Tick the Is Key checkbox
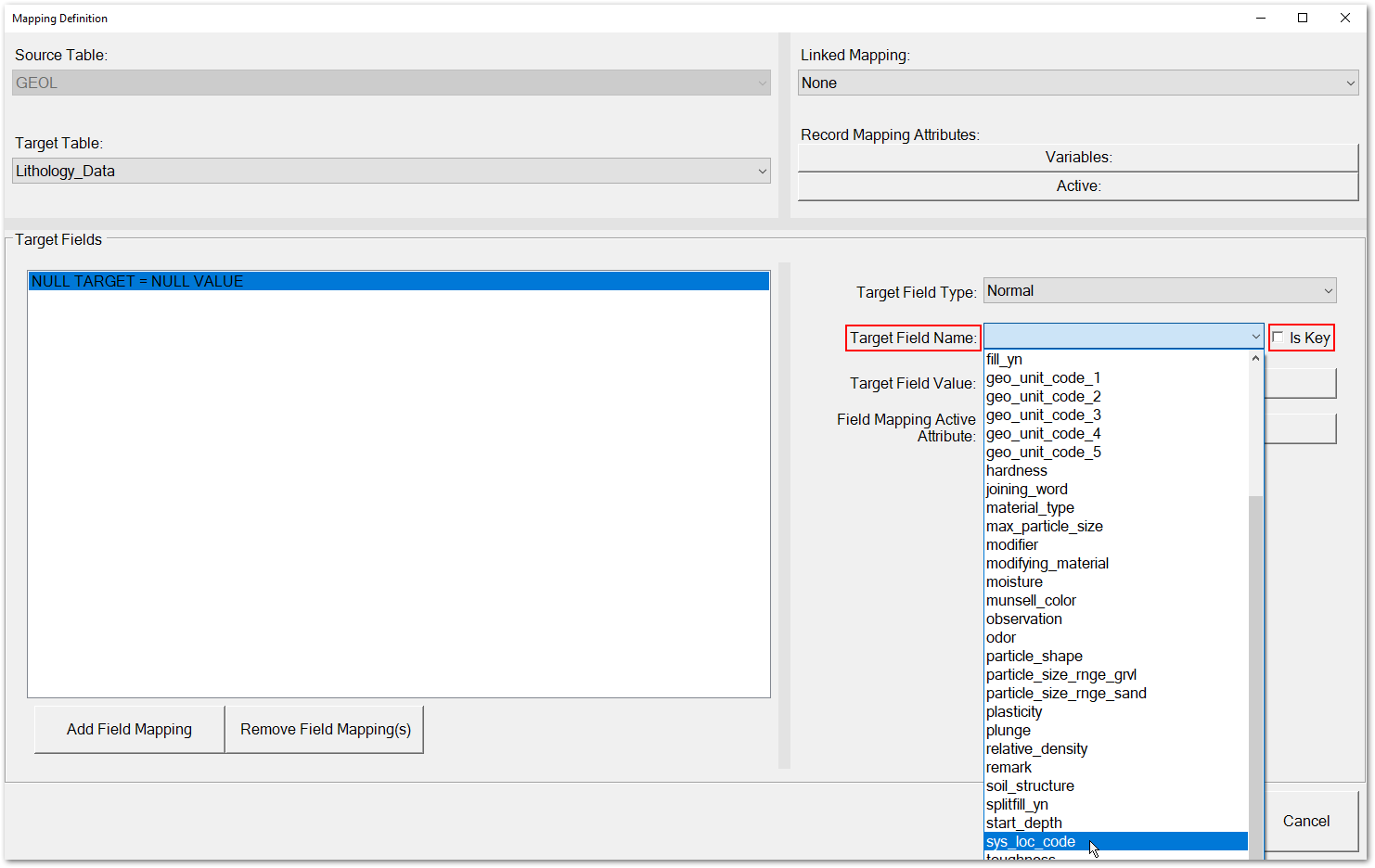The width and height of the screenshot is (1375, 868). (x=1279, y=338)
